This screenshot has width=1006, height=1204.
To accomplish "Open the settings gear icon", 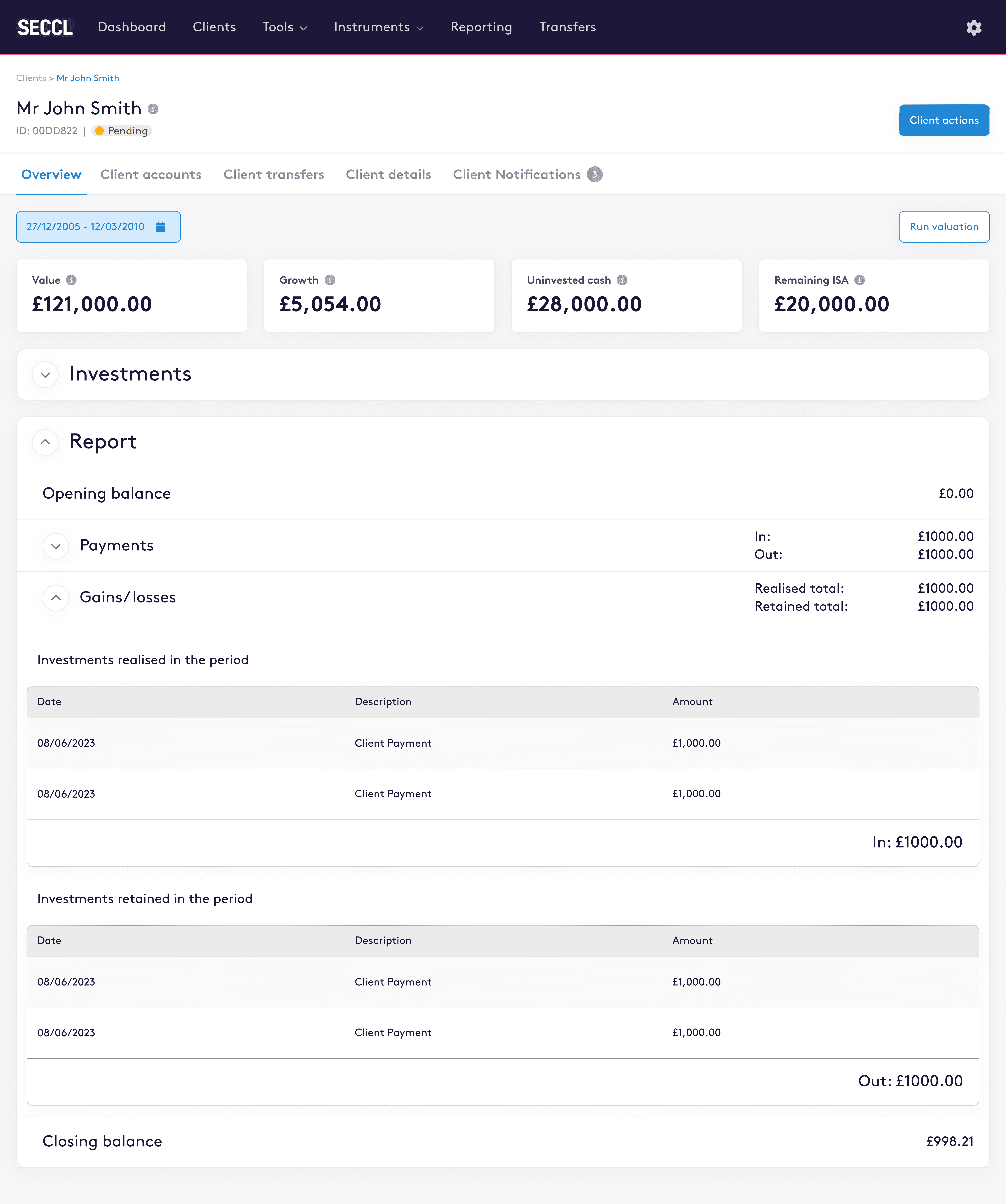I will pyautogui.click(x=973, y=27).
